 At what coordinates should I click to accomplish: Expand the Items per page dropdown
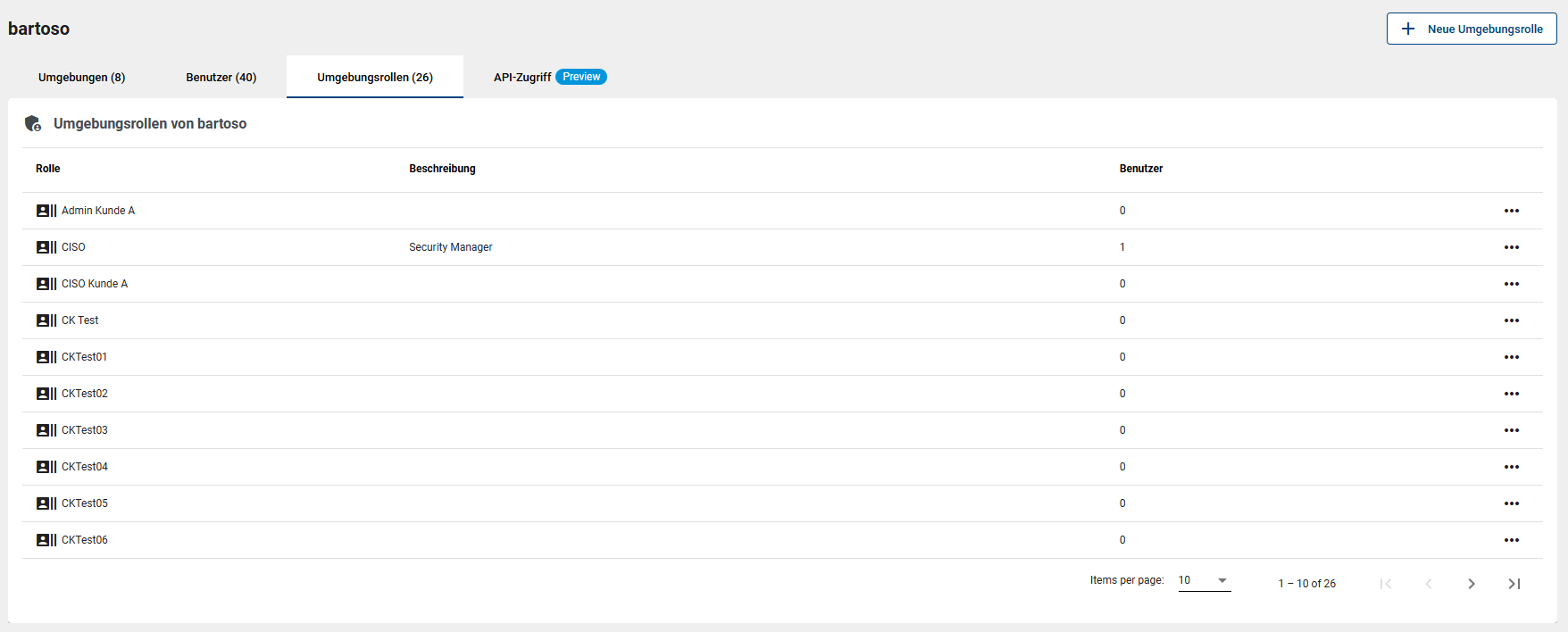click(x=1204, y=580)
